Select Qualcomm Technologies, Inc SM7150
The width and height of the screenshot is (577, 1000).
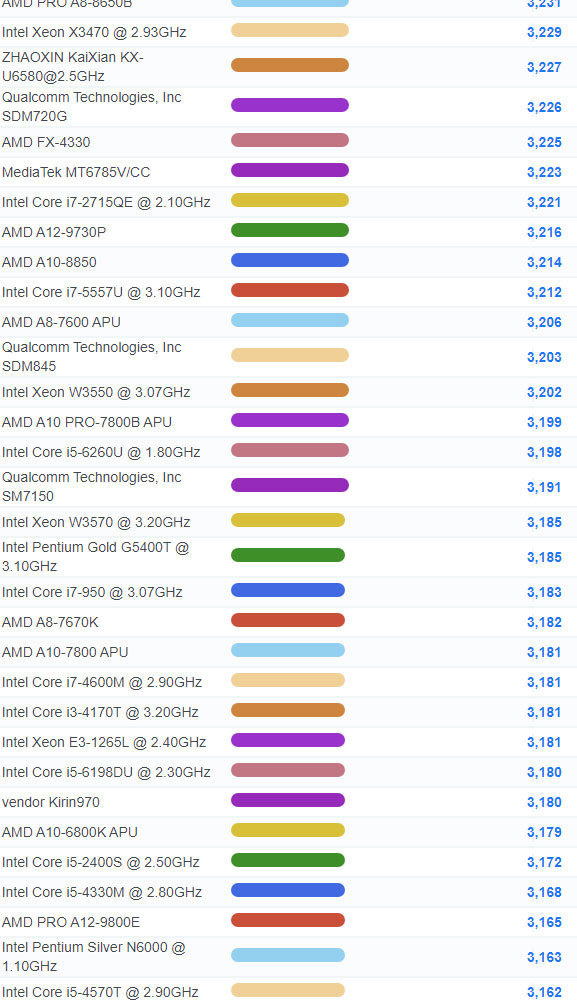pyautogui.click(x=91, y=487)
